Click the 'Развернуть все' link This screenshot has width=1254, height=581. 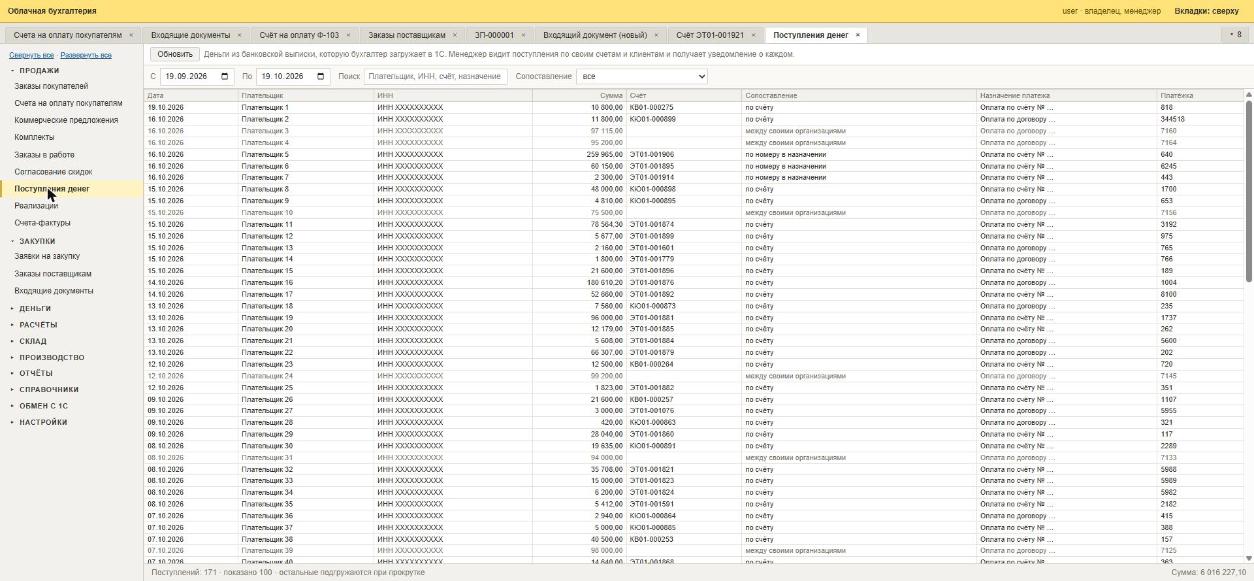click(86, 55)
